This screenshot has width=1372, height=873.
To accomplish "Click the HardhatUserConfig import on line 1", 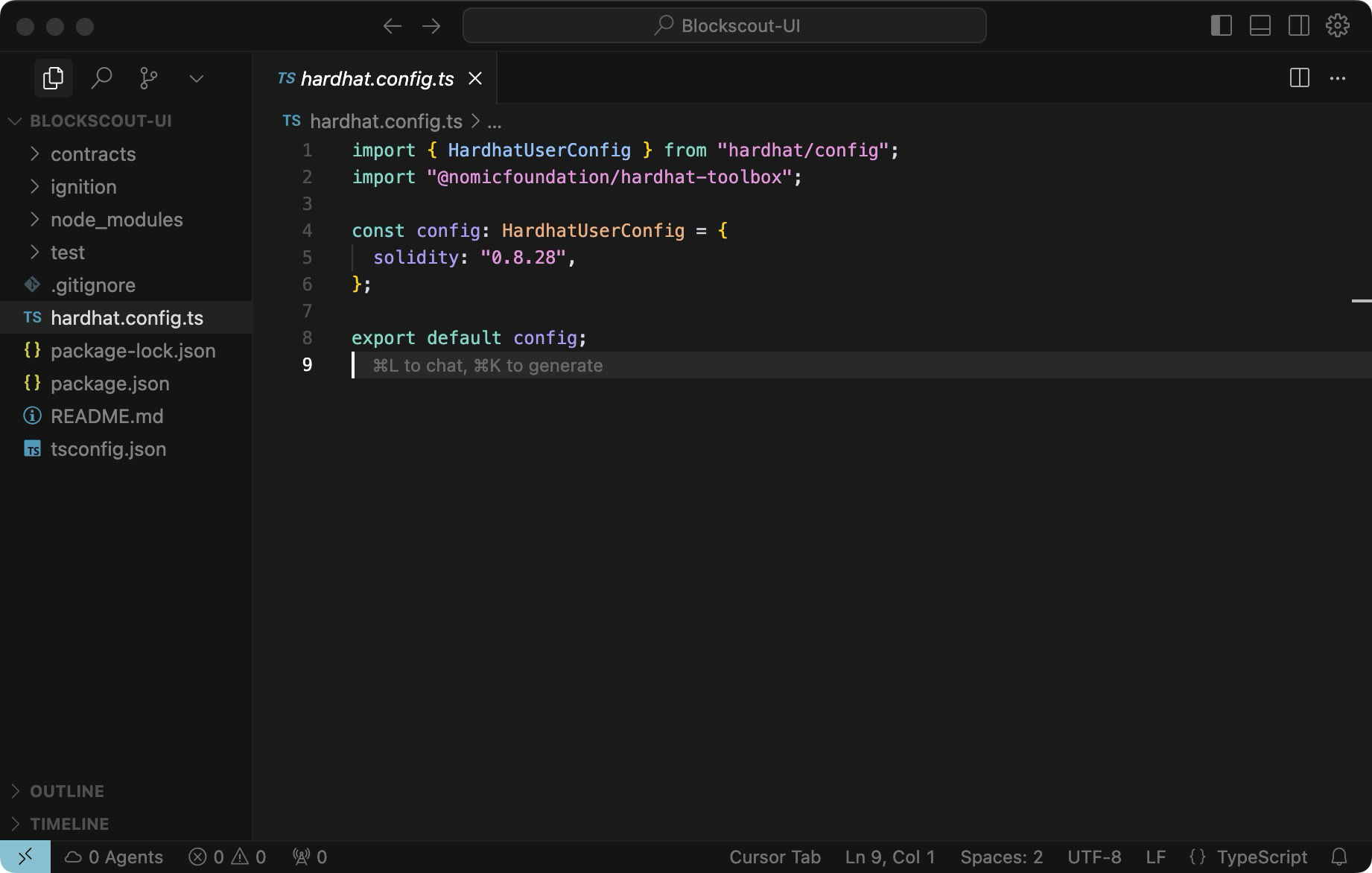I will click(539, 150).
